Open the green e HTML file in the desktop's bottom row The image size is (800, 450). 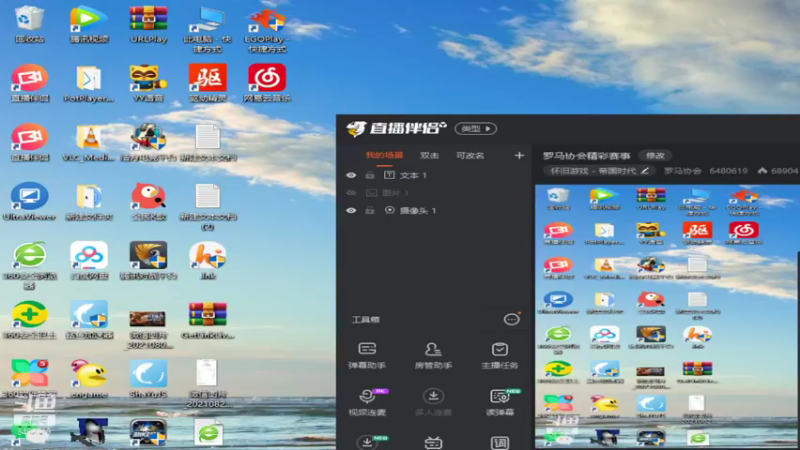click(208, 433)
